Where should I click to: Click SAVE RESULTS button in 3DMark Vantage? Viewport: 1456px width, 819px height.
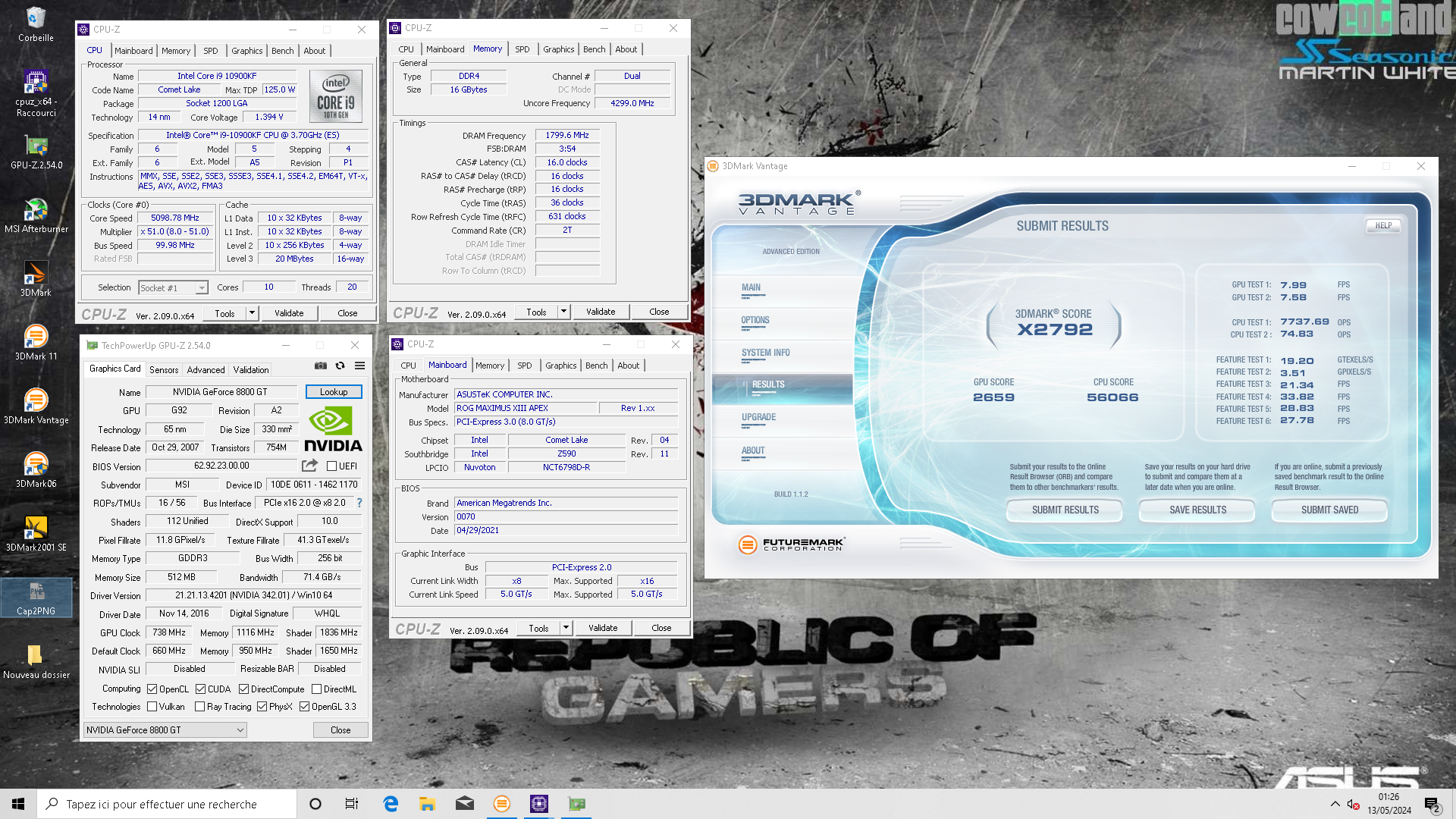click(x=1197, y=510)
